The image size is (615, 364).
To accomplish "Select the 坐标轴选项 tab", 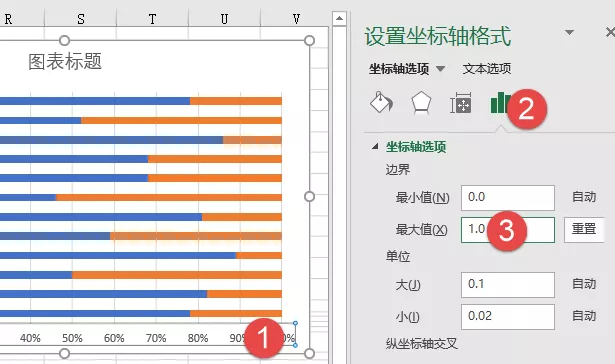I will coord(399,69).
